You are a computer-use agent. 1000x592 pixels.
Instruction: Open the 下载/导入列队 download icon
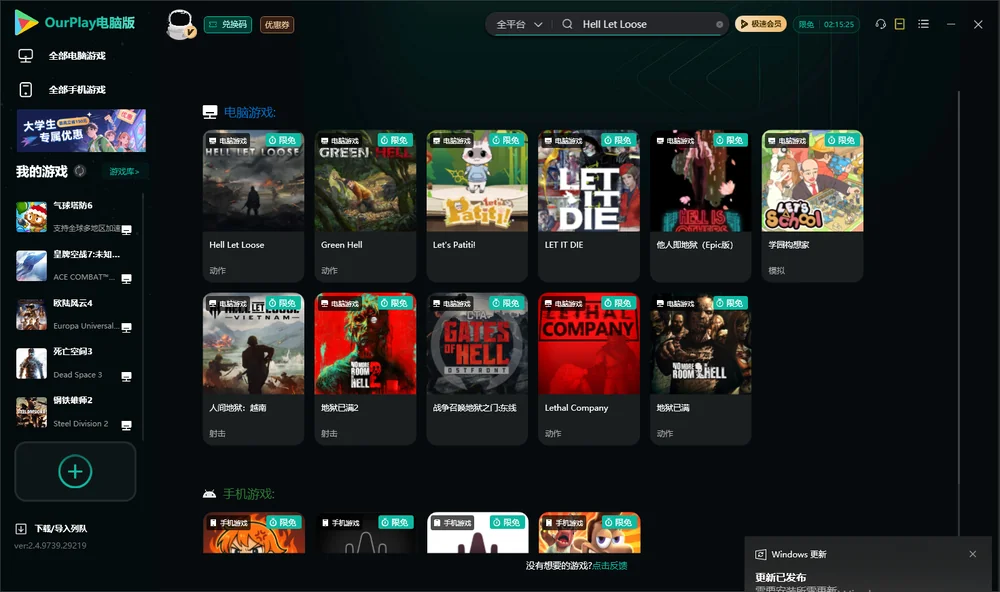coord(21,528)
